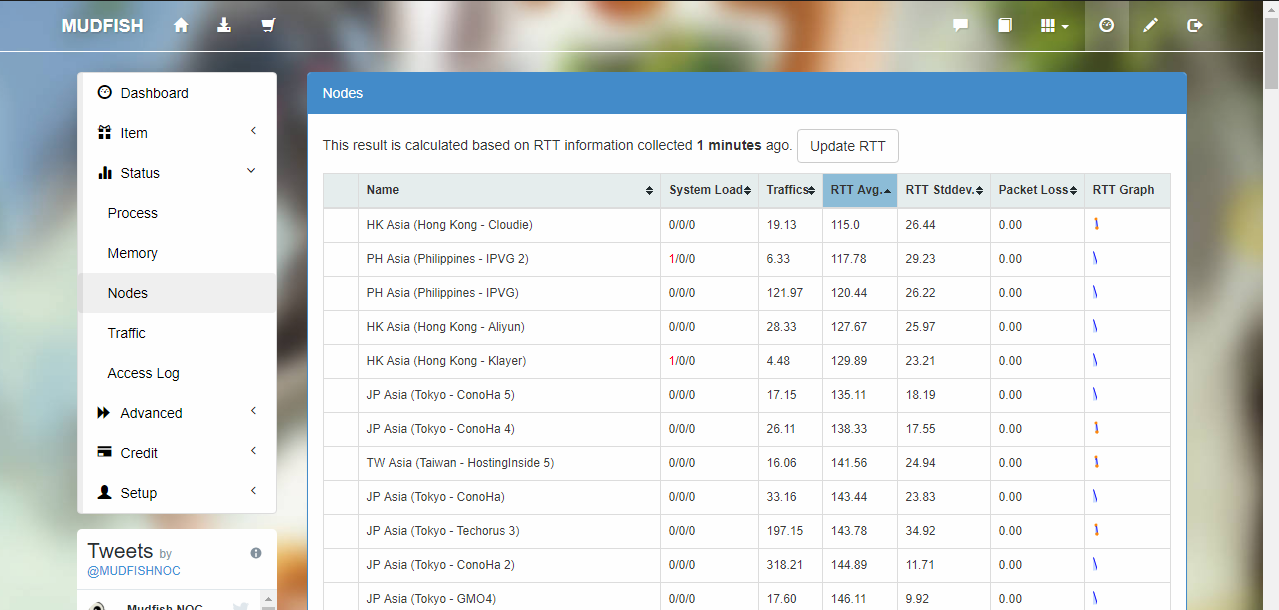The width and height of the screenshot is (1279, 610).
Task: Select PH Asia (Philippines - IPVG 2) name
Action: tap(447, 259)
